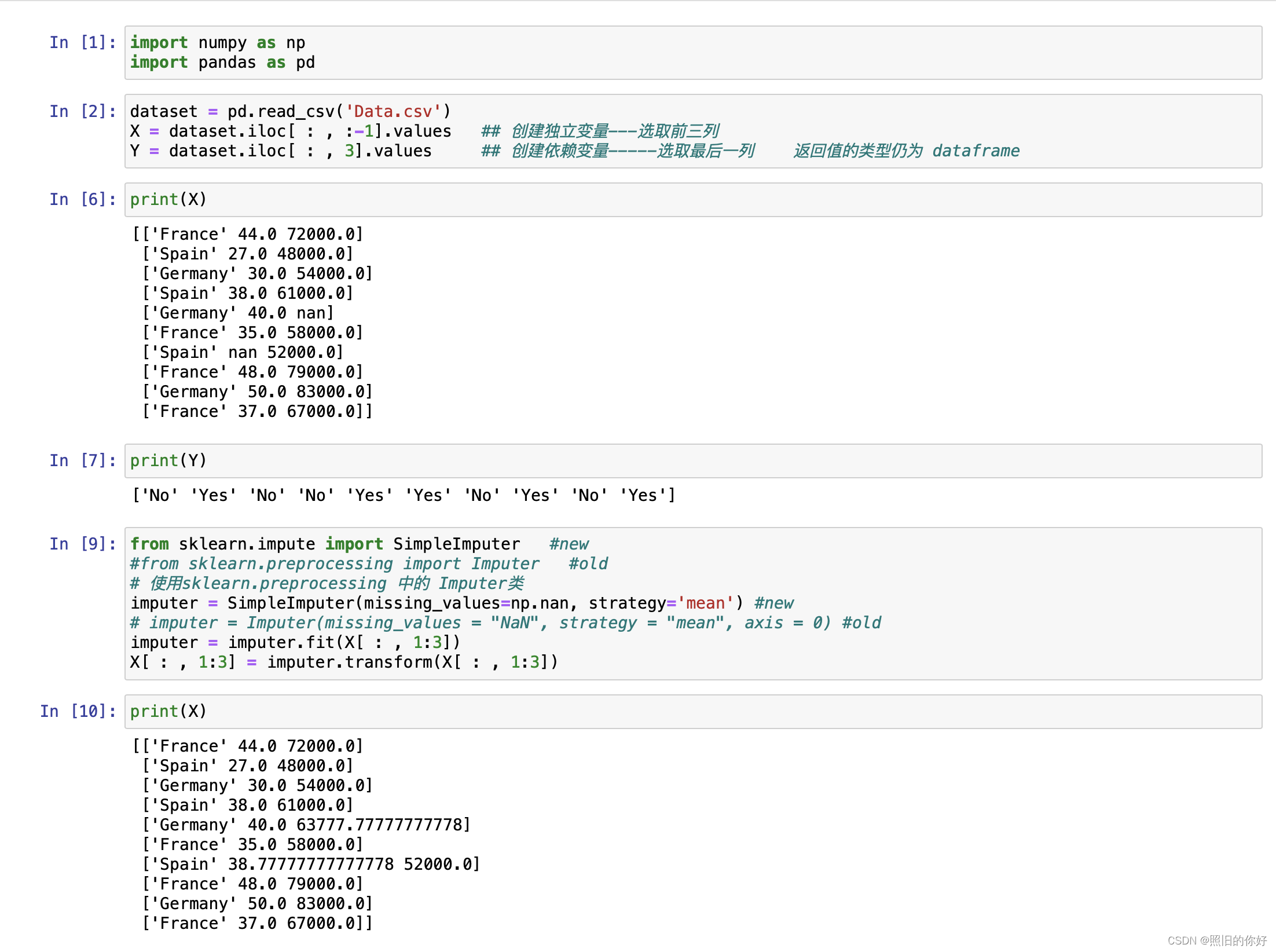The height and width of the screenshot is (952, 1276).
Task: Click first-output row ['France' 35.0 58000.0]
Action: [252, 333]
